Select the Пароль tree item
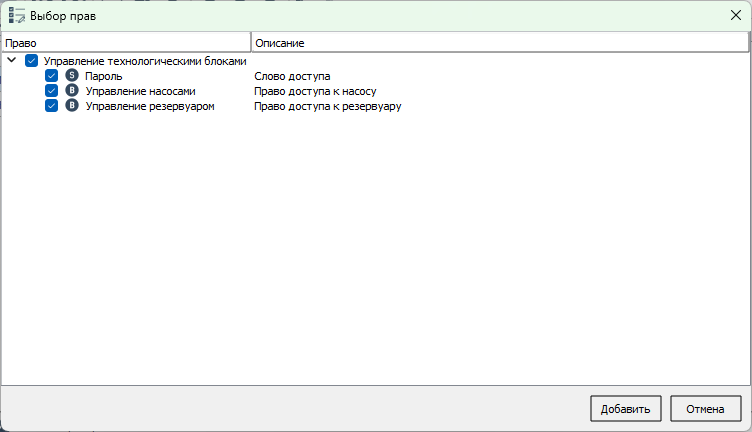Screen dimensions: 752x432 tap(104, 76)
